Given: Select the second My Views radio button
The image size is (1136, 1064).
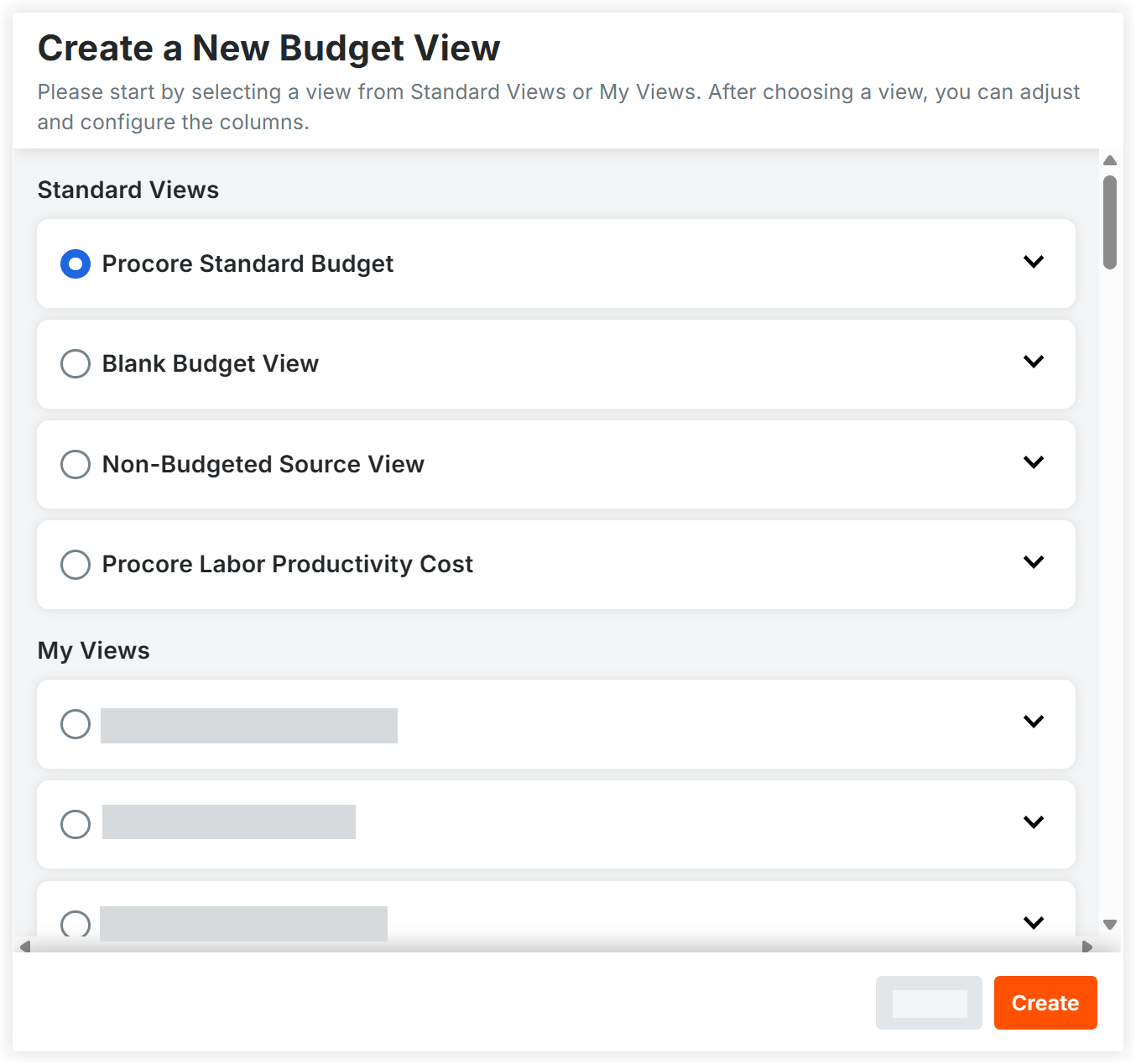Looking at the screenshot, I should pos(76,824).
